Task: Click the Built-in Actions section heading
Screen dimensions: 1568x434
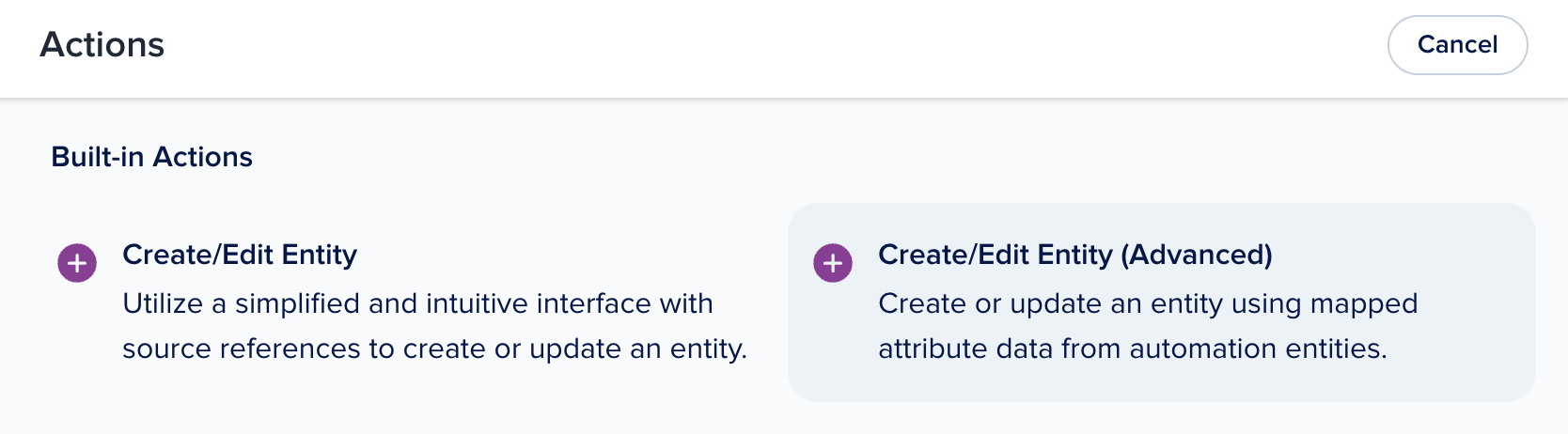Action: 151,157
